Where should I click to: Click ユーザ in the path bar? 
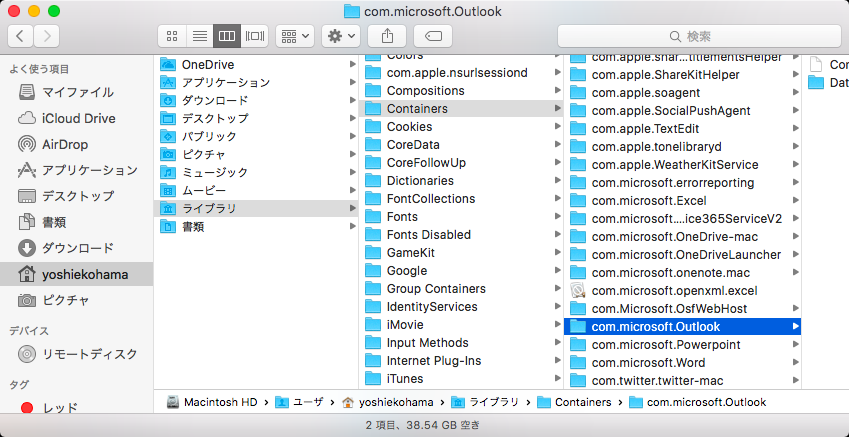coord(299,402)
